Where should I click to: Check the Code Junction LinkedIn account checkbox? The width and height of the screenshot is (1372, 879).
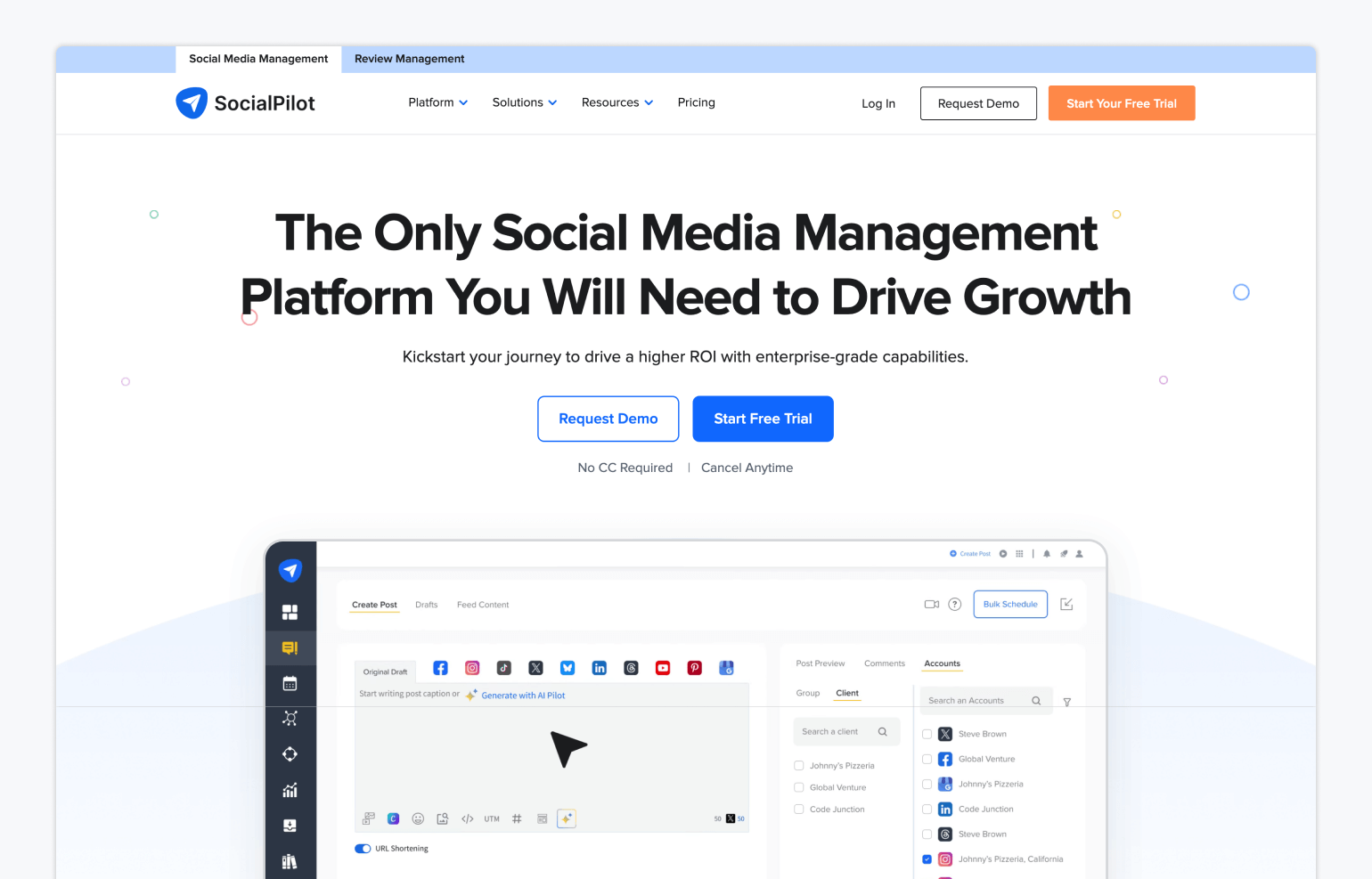click(x=927, y=810)
